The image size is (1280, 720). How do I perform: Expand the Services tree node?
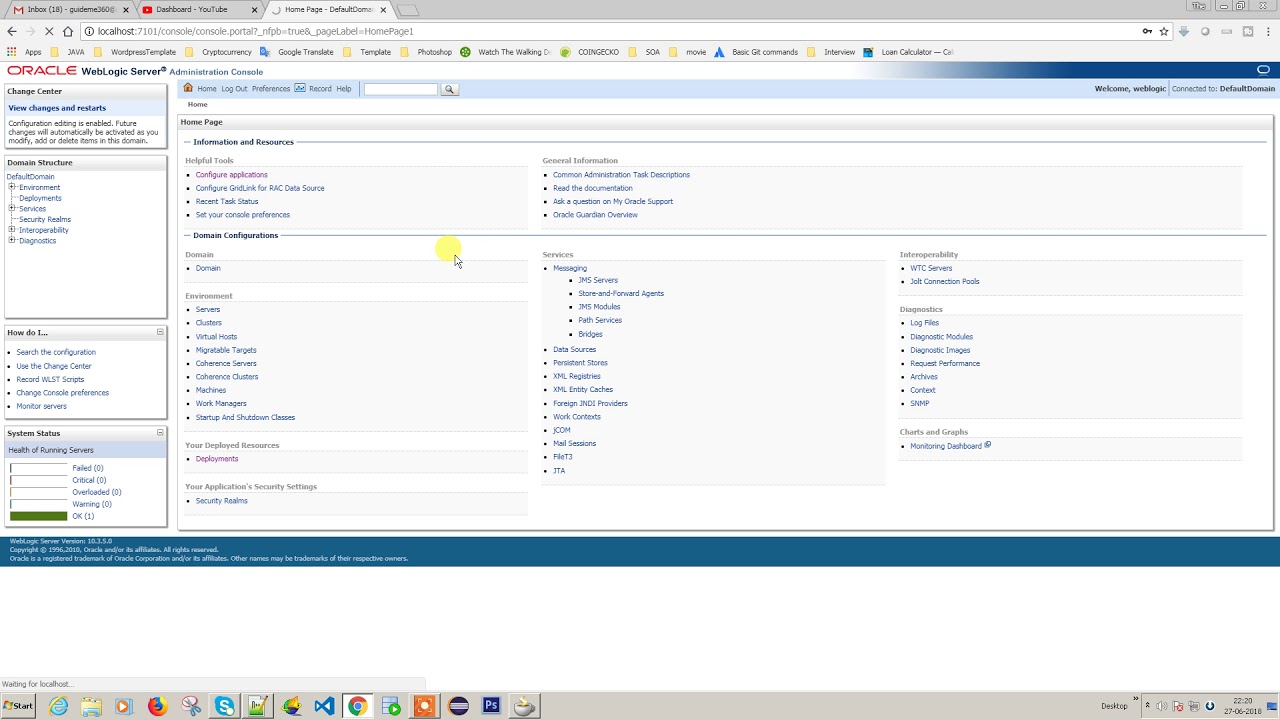[12, 208]
